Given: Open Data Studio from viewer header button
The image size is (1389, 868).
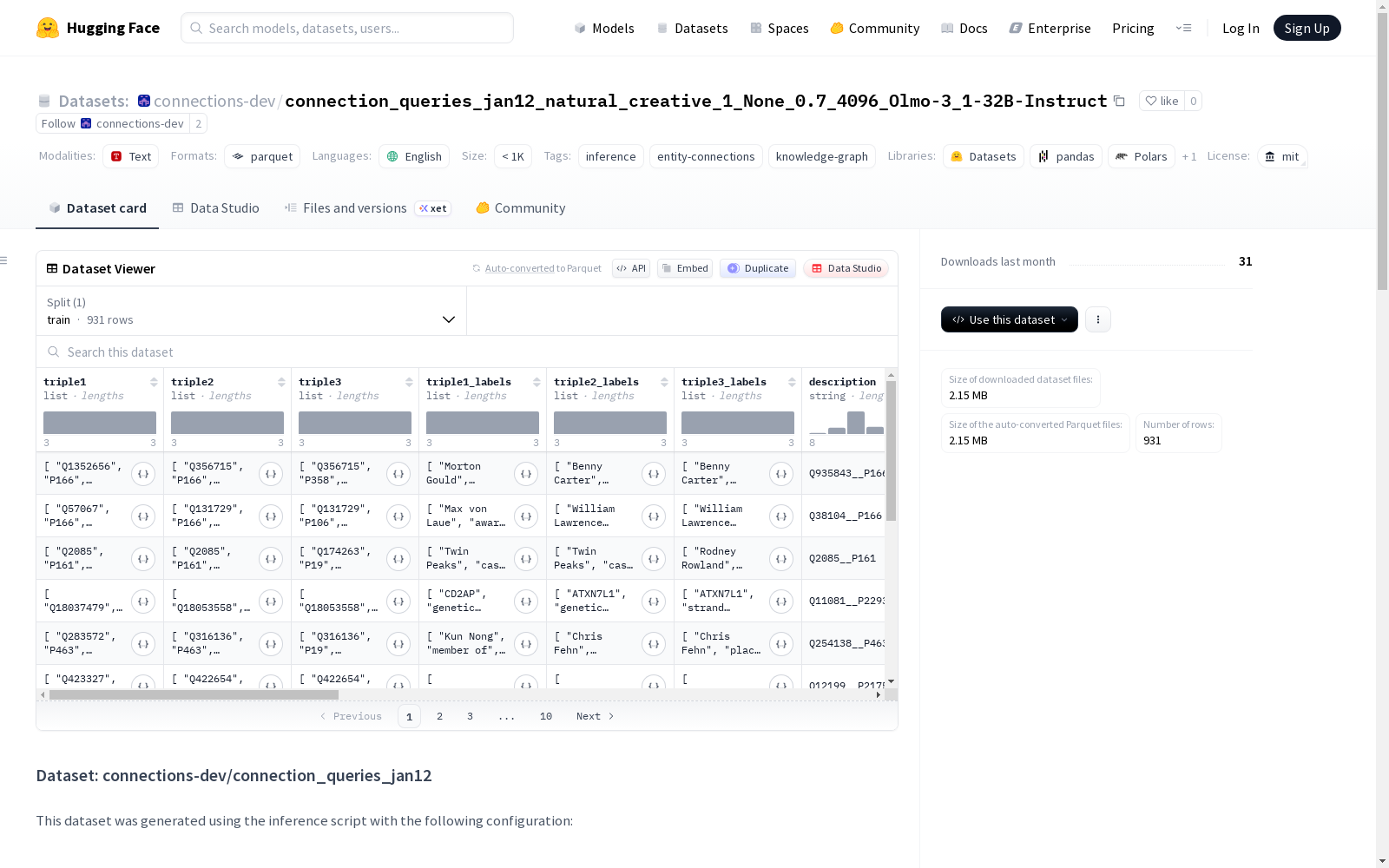Looking at the screenshot, I should [x=846, y=268].
